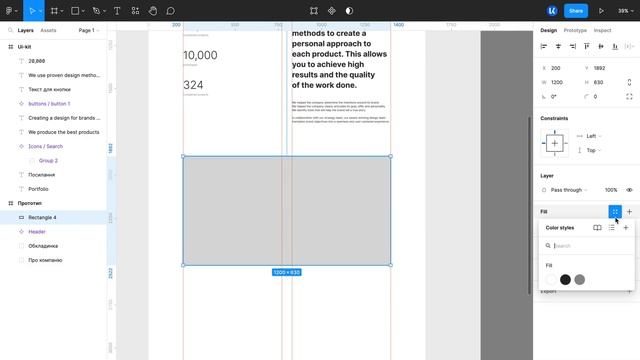The width and height of the screenshot is (640, 360).
Task: Click the Fill style button
Action: pos(615,211)
